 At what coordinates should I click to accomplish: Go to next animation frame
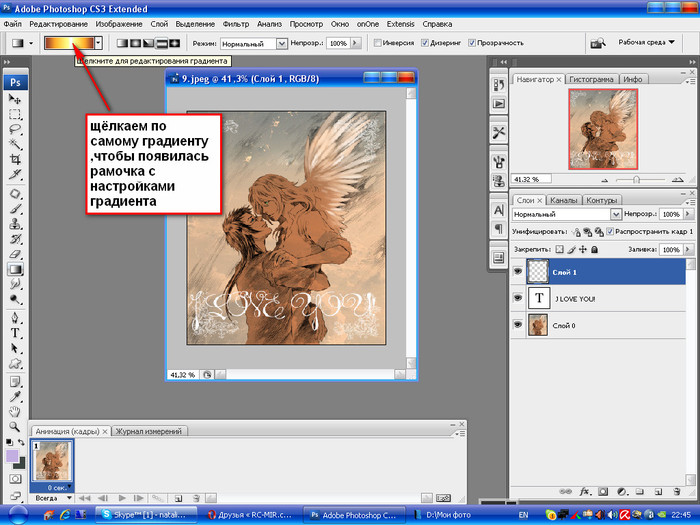[x=139, y=497]
